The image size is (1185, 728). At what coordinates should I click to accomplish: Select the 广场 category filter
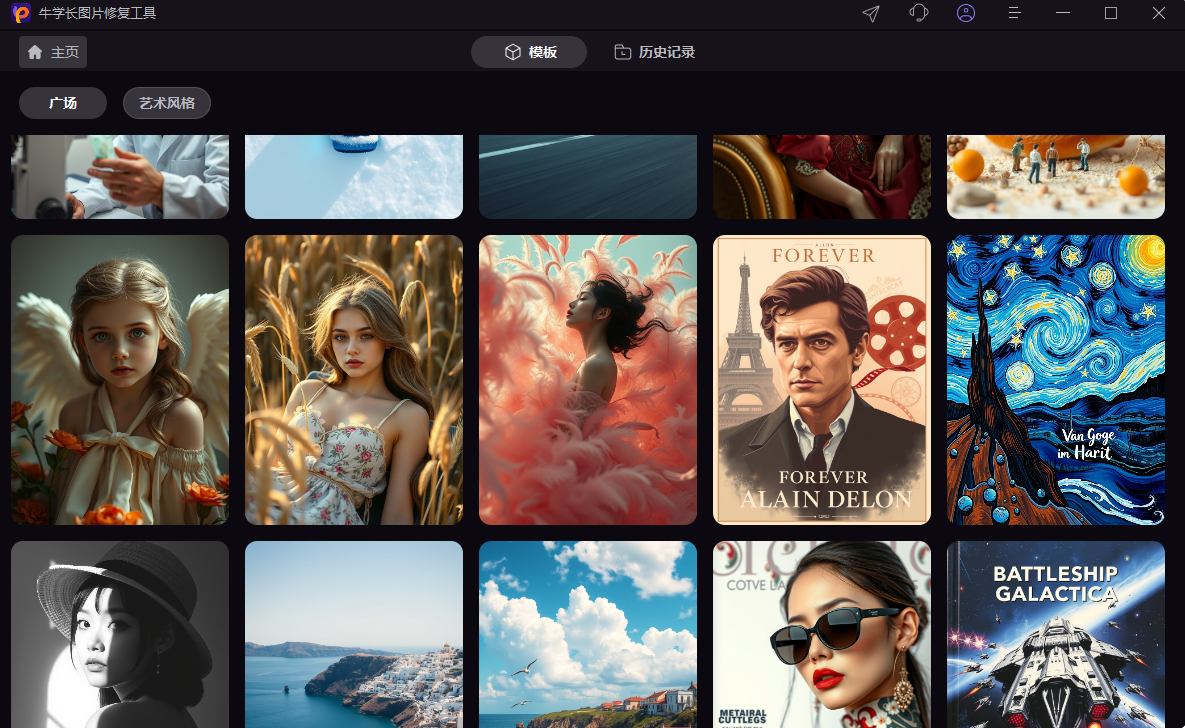coord(63,103)
